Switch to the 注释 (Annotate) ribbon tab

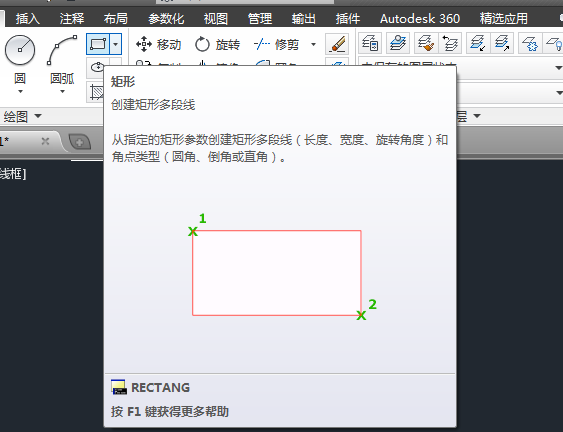tap(72, 18)
